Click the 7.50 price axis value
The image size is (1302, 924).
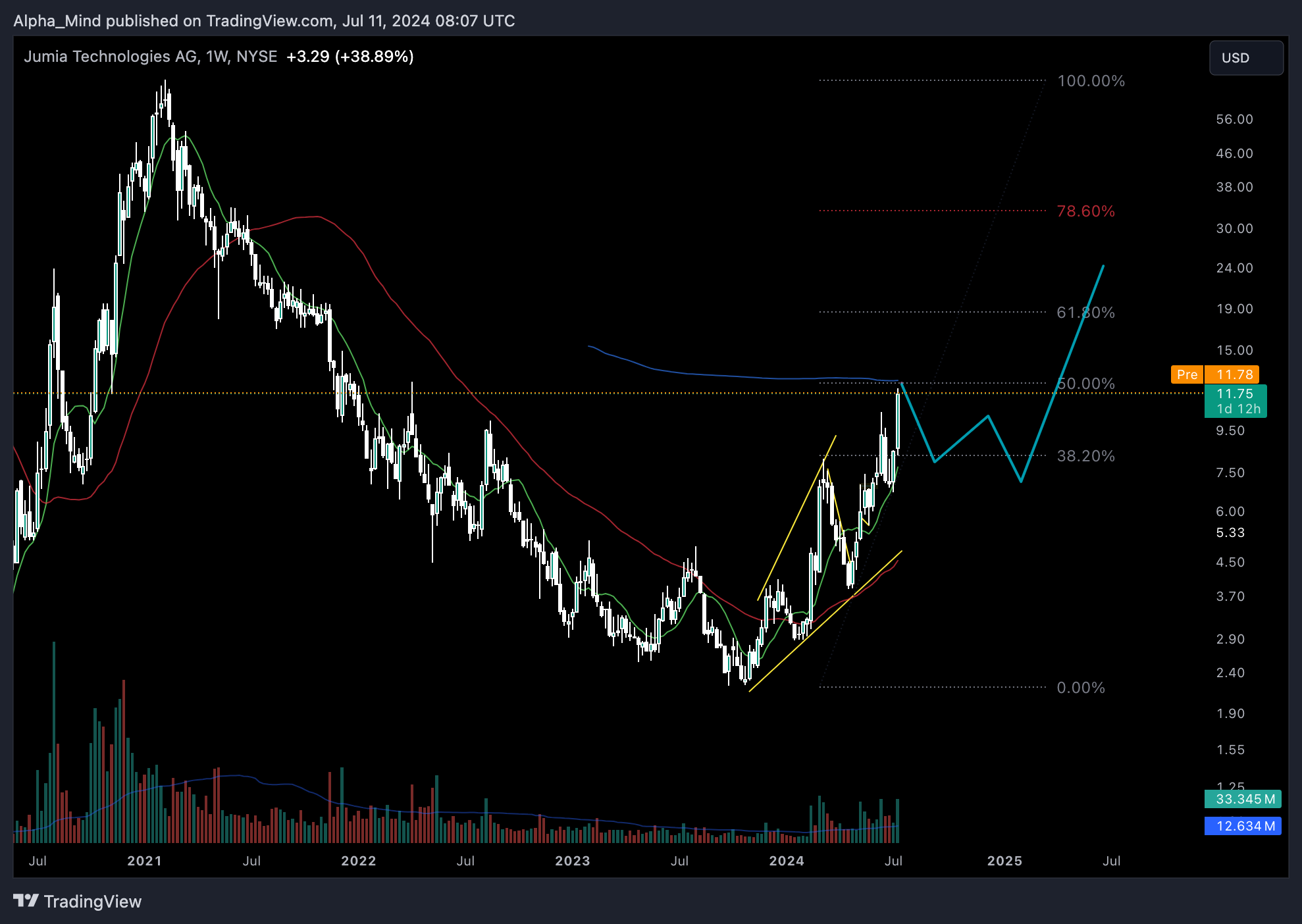1230,473
